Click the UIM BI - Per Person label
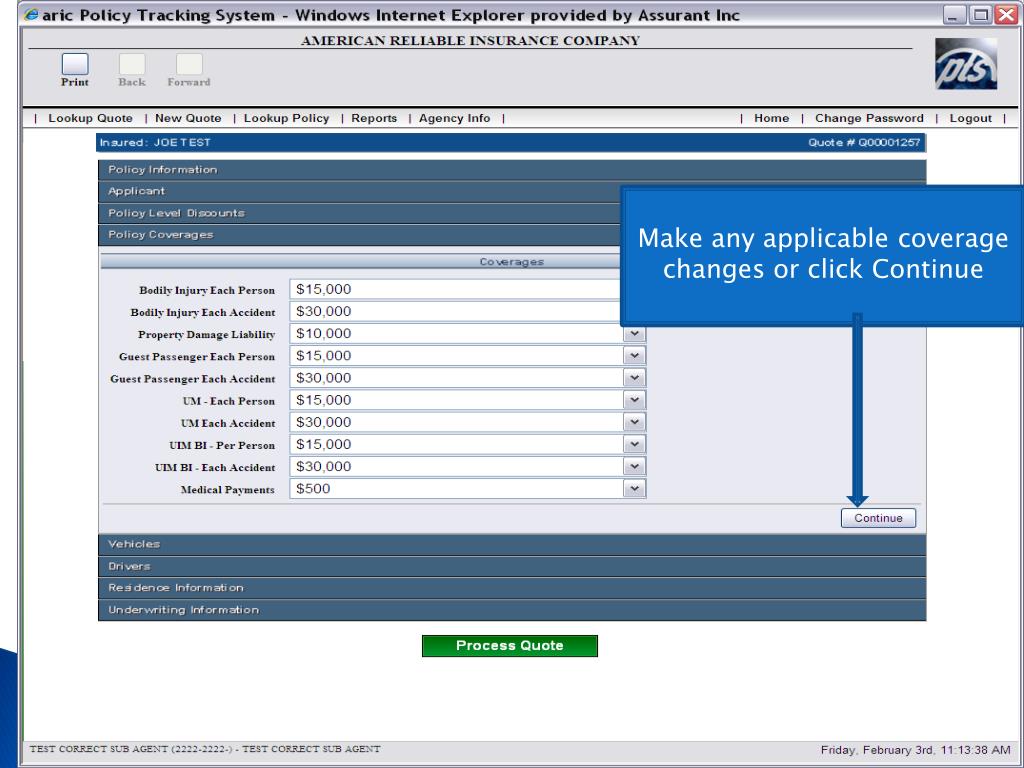 (x=222, y=445)
